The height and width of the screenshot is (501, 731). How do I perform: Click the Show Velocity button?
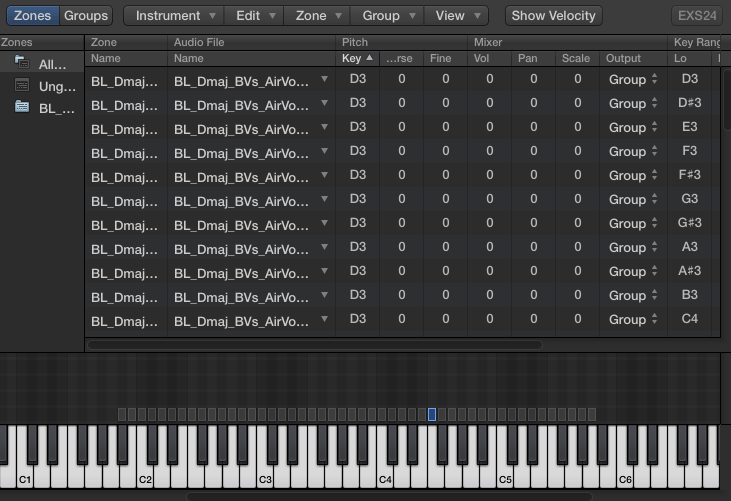pyautogui.click(x=553, y=15)
